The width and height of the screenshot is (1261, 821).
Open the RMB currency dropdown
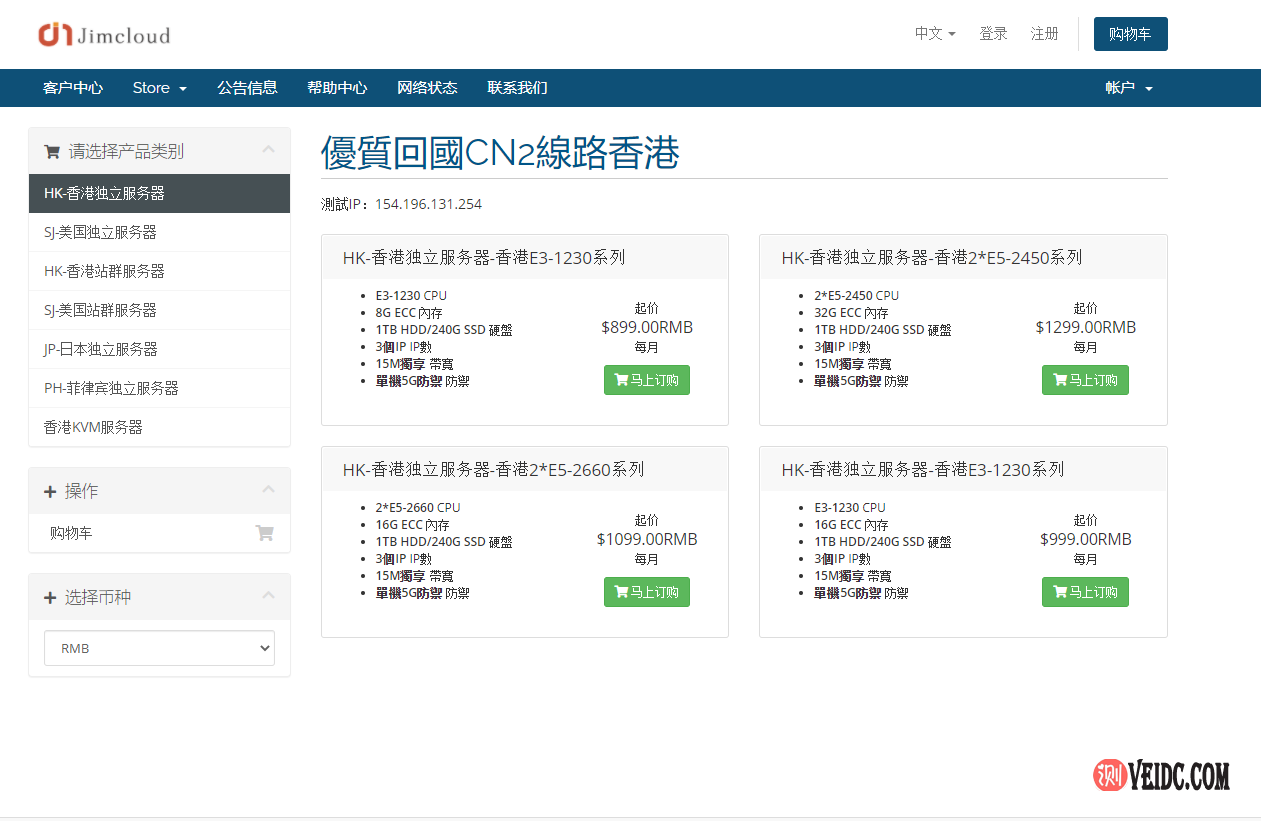point(159,648)
